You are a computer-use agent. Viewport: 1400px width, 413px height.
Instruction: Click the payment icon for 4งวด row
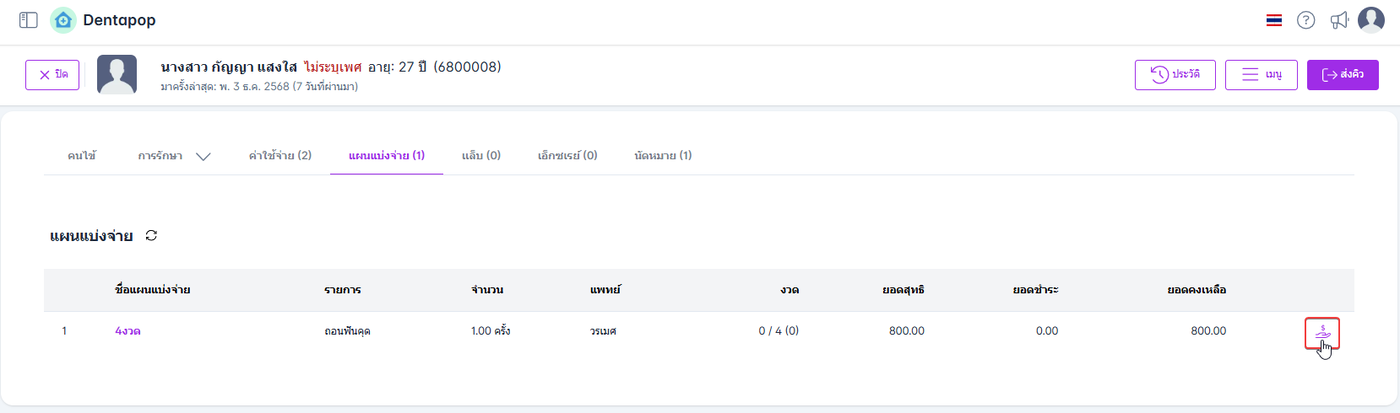point(1322,331)
